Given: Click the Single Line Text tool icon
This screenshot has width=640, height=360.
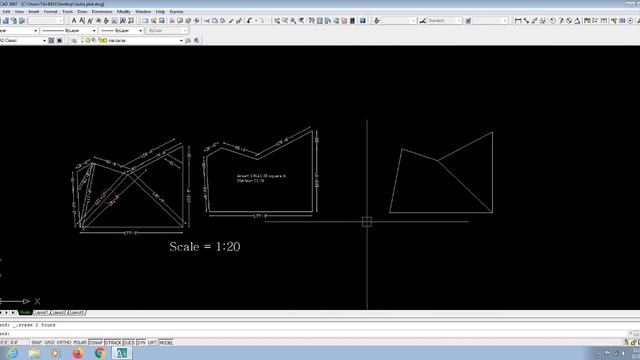Looking at the screenshot, I should click(x=82, y=21).
